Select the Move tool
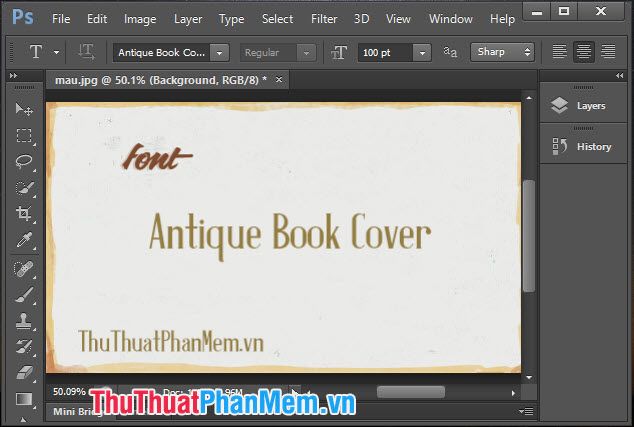This screenshot has height=427, width=634. click(24, 109)
